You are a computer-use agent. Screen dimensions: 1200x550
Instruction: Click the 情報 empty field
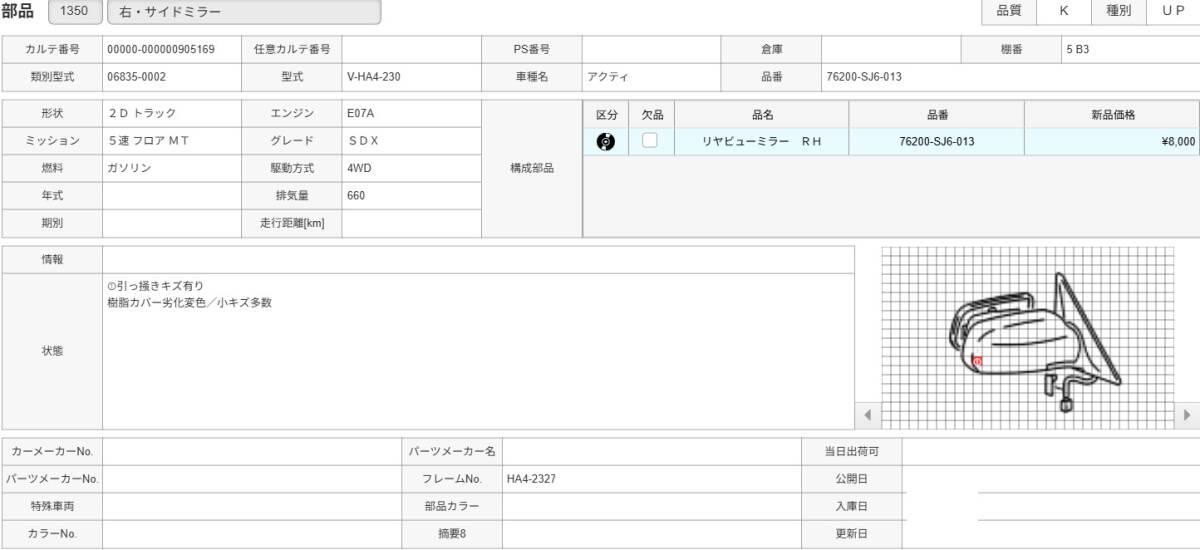478,259
